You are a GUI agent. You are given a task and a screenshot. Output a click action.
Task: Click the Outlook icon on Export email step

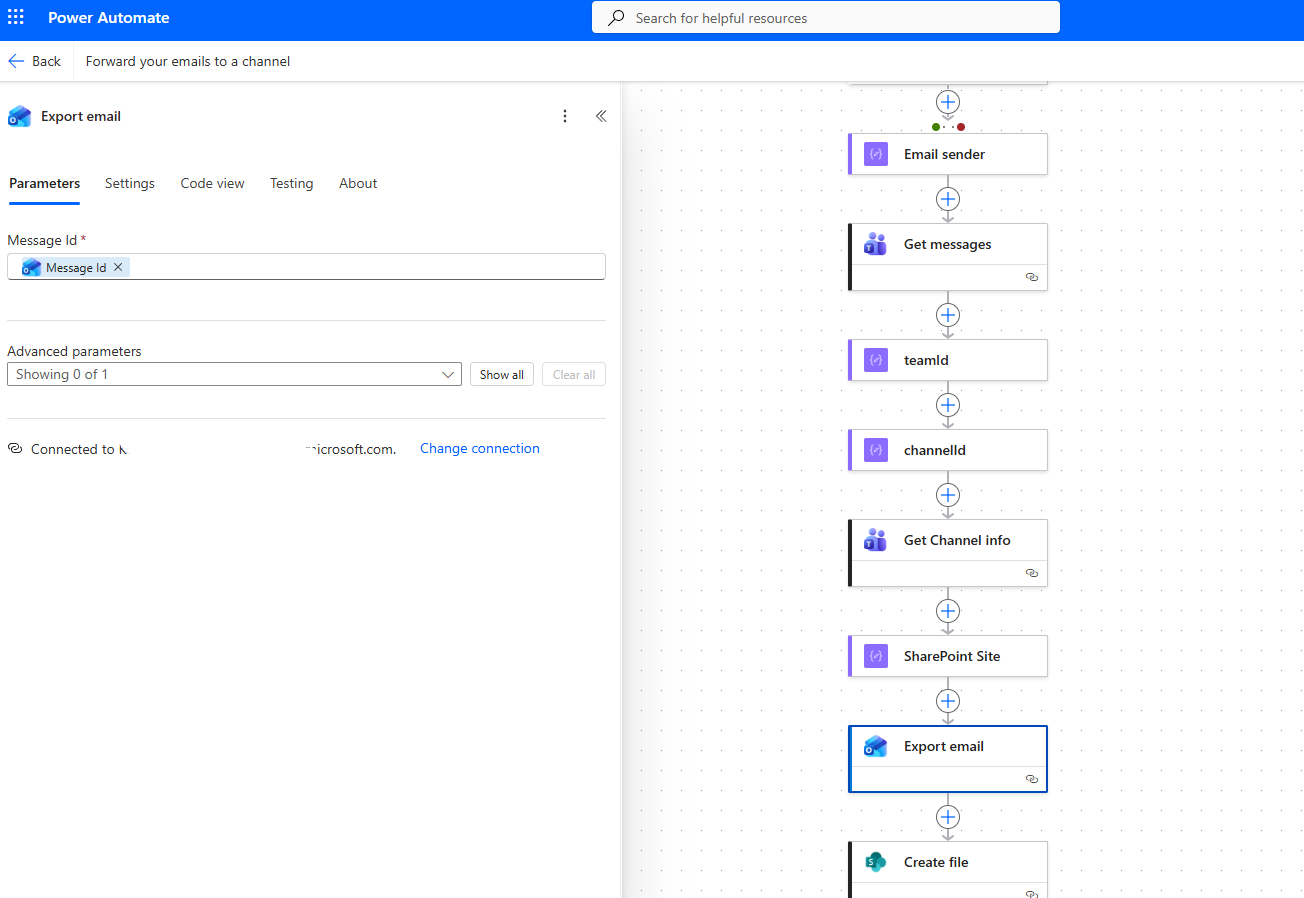875,746
